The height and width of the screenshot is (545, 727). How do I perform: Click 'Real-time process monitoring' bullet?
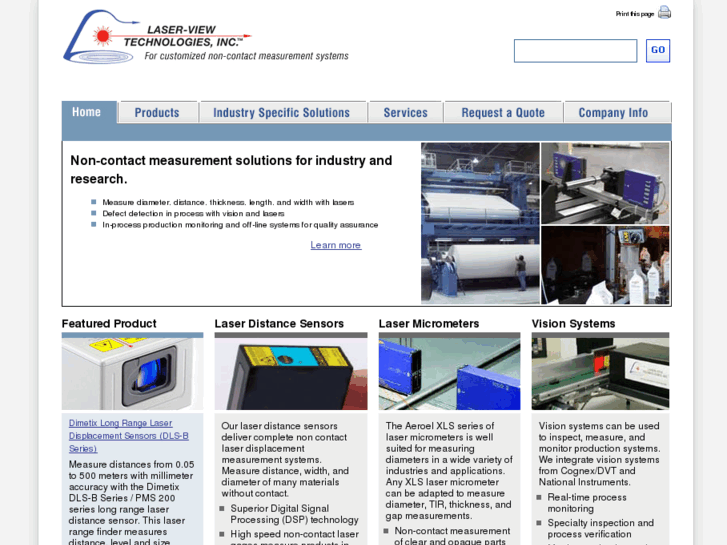tap(587, 503)
